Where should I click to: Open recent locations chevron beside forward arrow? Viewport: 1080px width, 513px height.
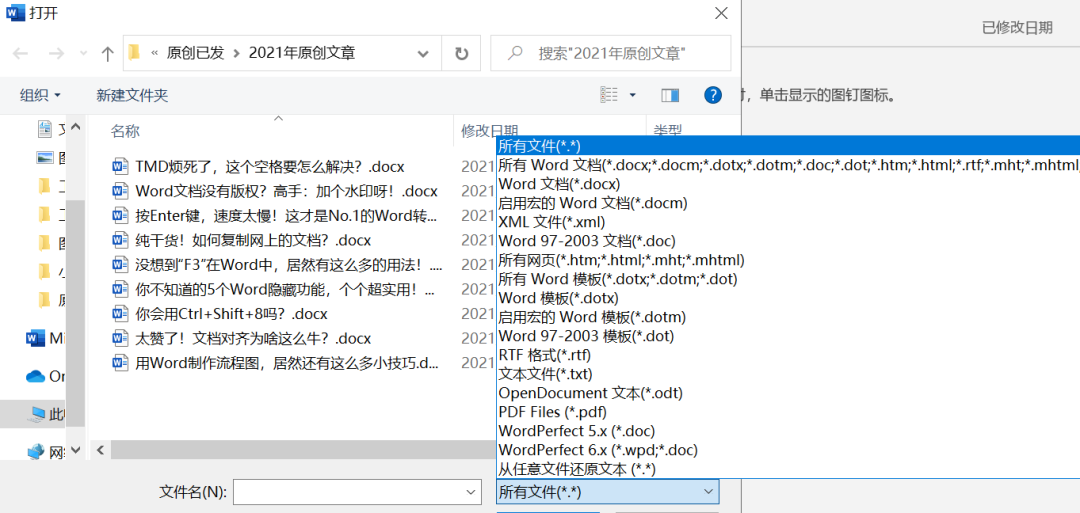(x=83, y=54)
